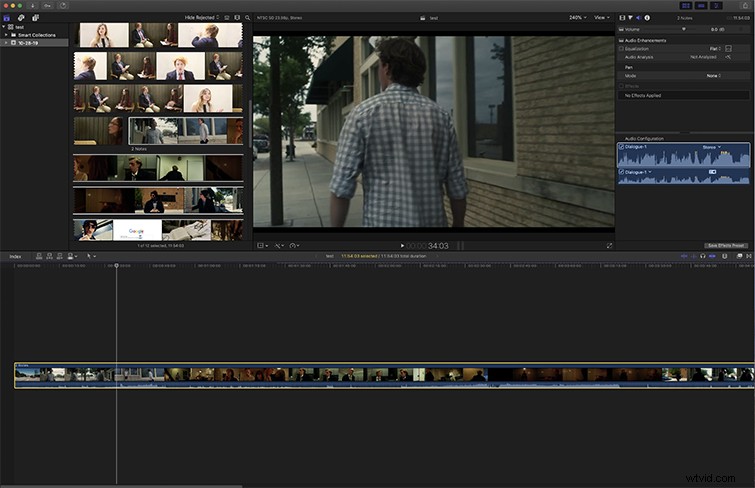Screen dimensions: 755x488
Task: Toggle timeline snapping button
Action: click(712, 256)
